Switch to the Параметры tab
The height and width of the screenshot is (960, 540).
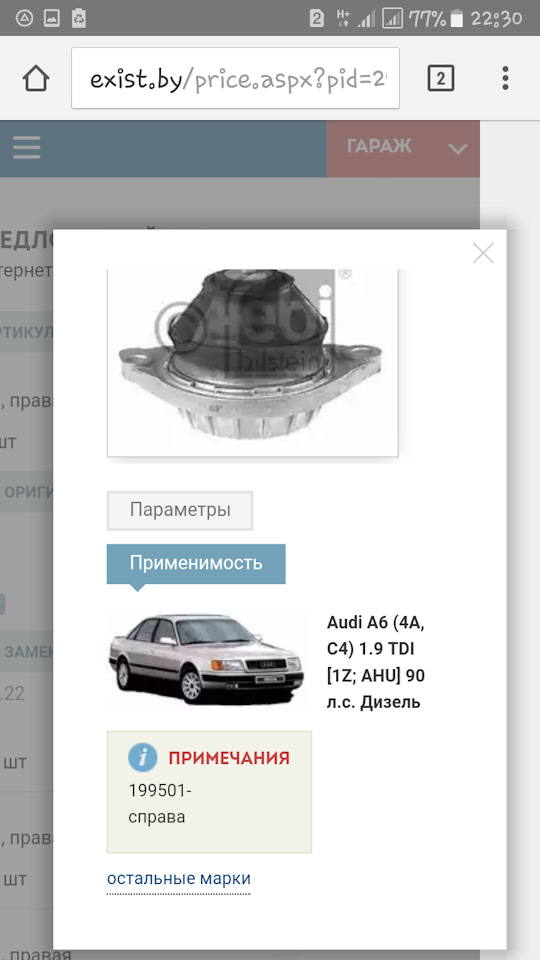tap(180, 510)
